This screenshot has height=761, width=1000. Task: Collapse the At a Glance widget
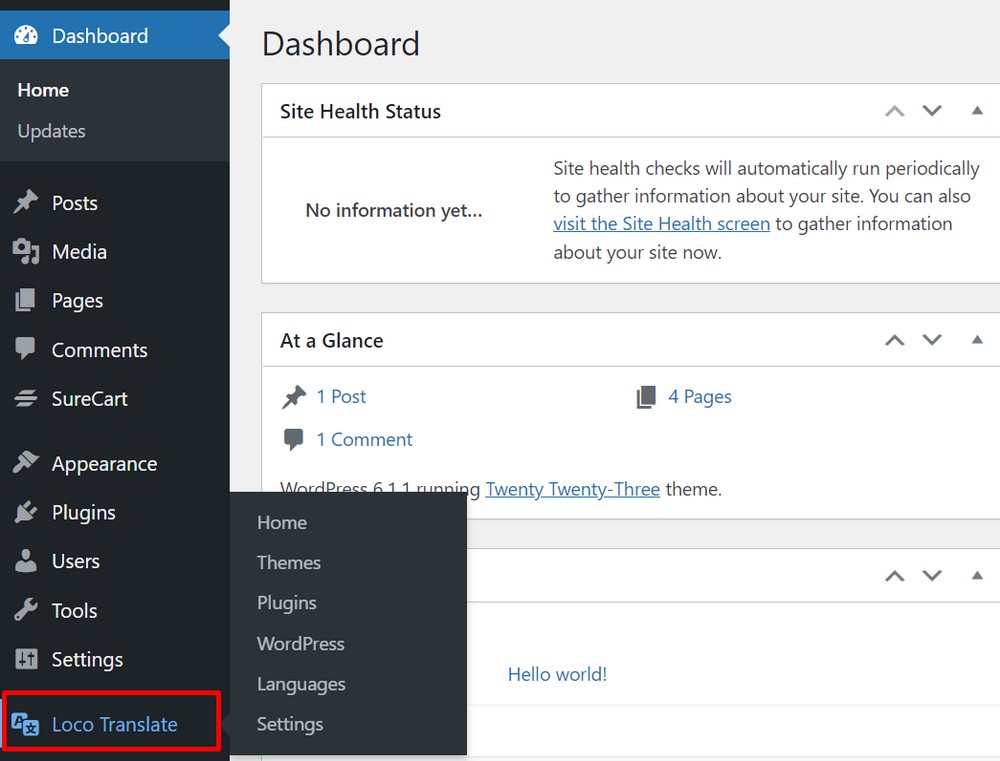coord(977,340)
